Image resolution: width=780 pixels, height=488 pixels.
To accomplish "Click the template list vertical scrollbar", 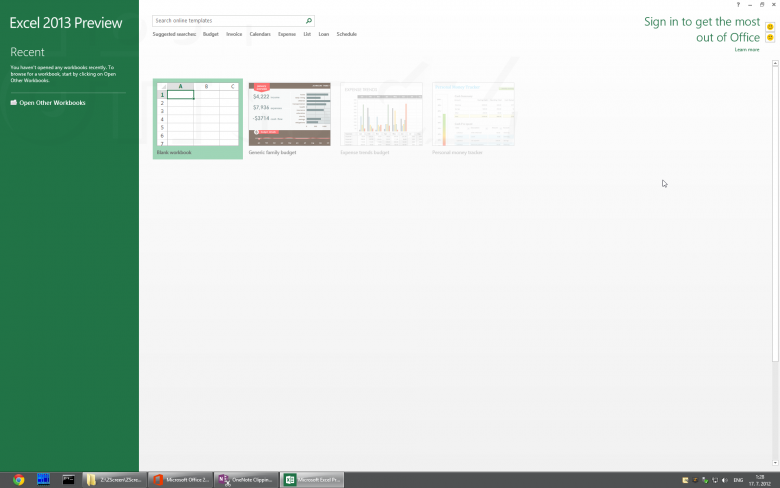I will tap(775, 214).
